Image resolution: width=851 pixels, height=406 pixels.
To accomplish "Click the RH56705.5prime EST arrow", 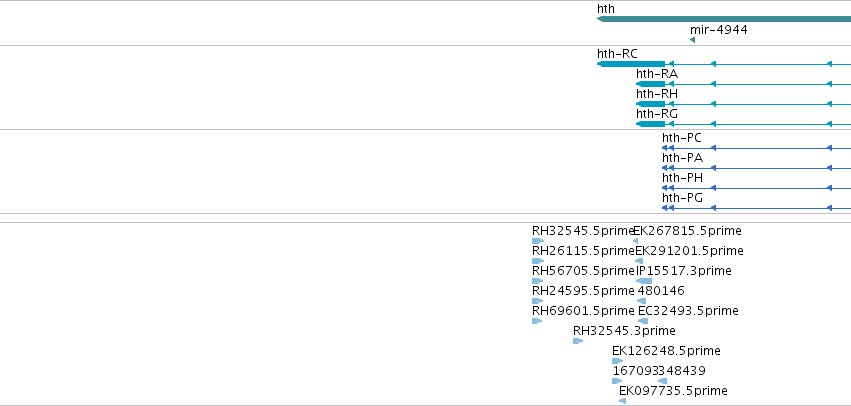I will 538,281.
